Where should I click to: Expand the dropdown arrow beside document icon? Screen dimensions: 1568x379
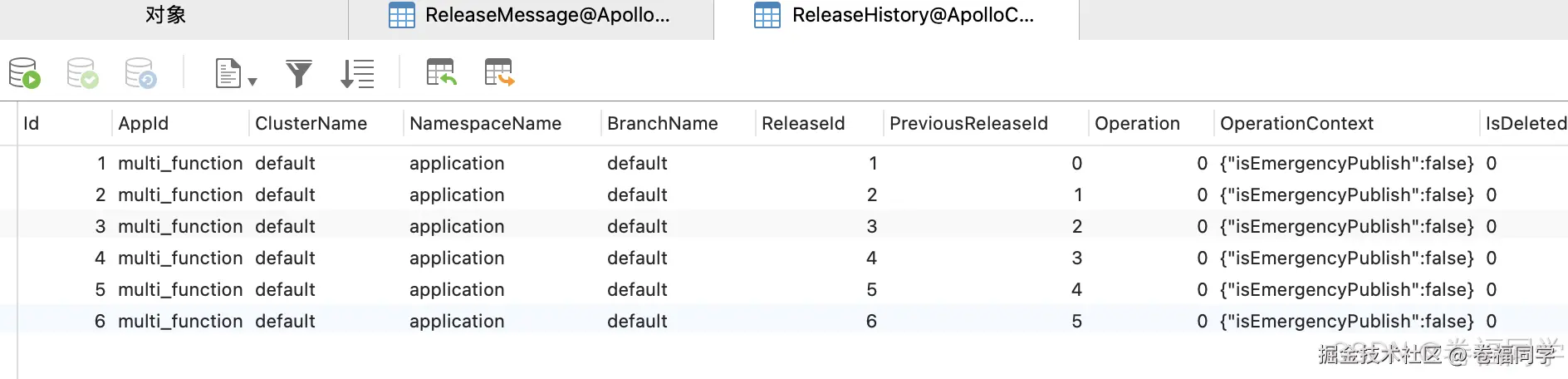click(x=252, y=81)
